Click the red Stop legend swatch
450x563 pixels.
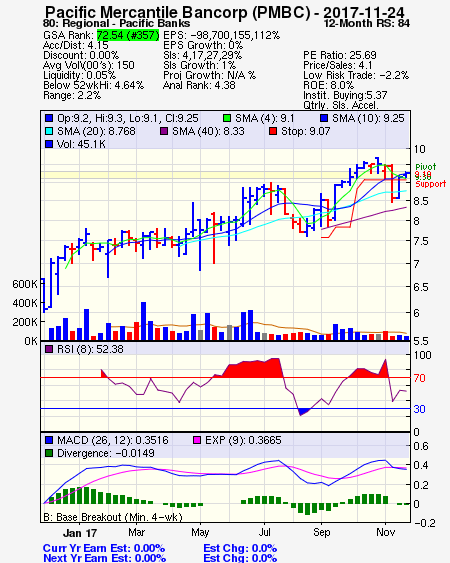point(273,131)
